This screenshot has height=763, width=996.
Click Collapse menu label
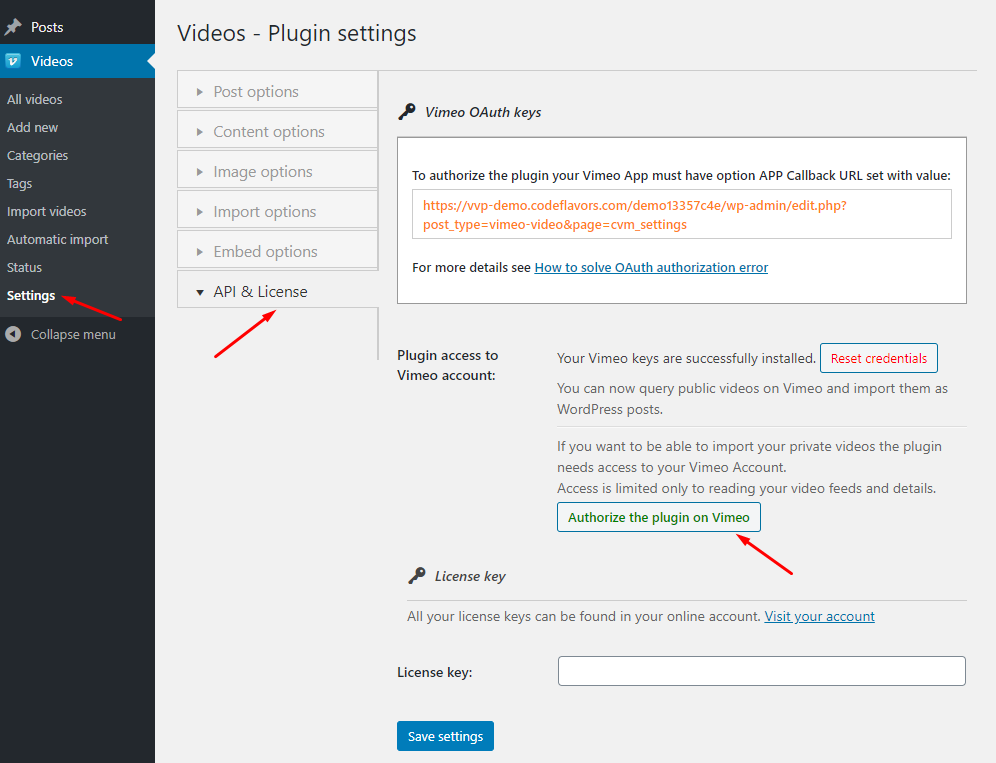click(x=73, y=334)
